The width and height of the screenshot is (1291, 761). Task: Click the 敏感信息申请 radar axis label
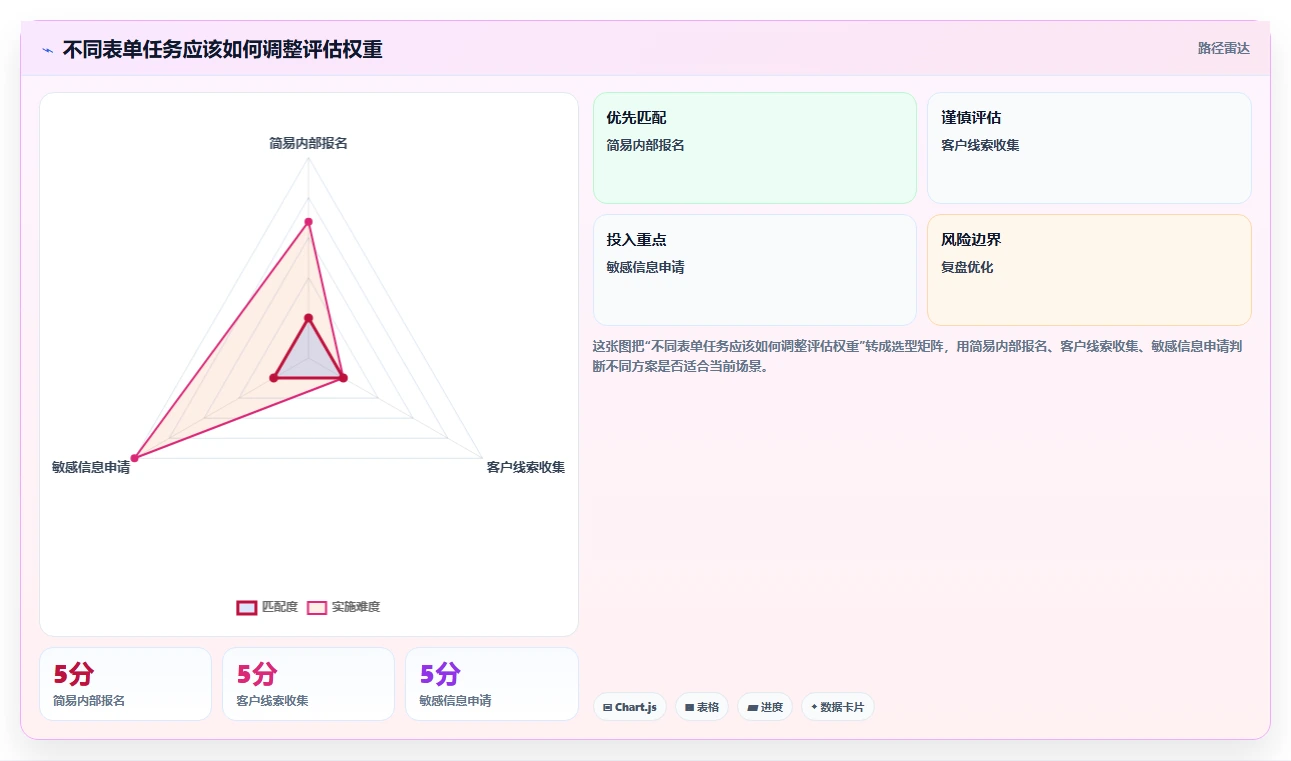(91, 467)
